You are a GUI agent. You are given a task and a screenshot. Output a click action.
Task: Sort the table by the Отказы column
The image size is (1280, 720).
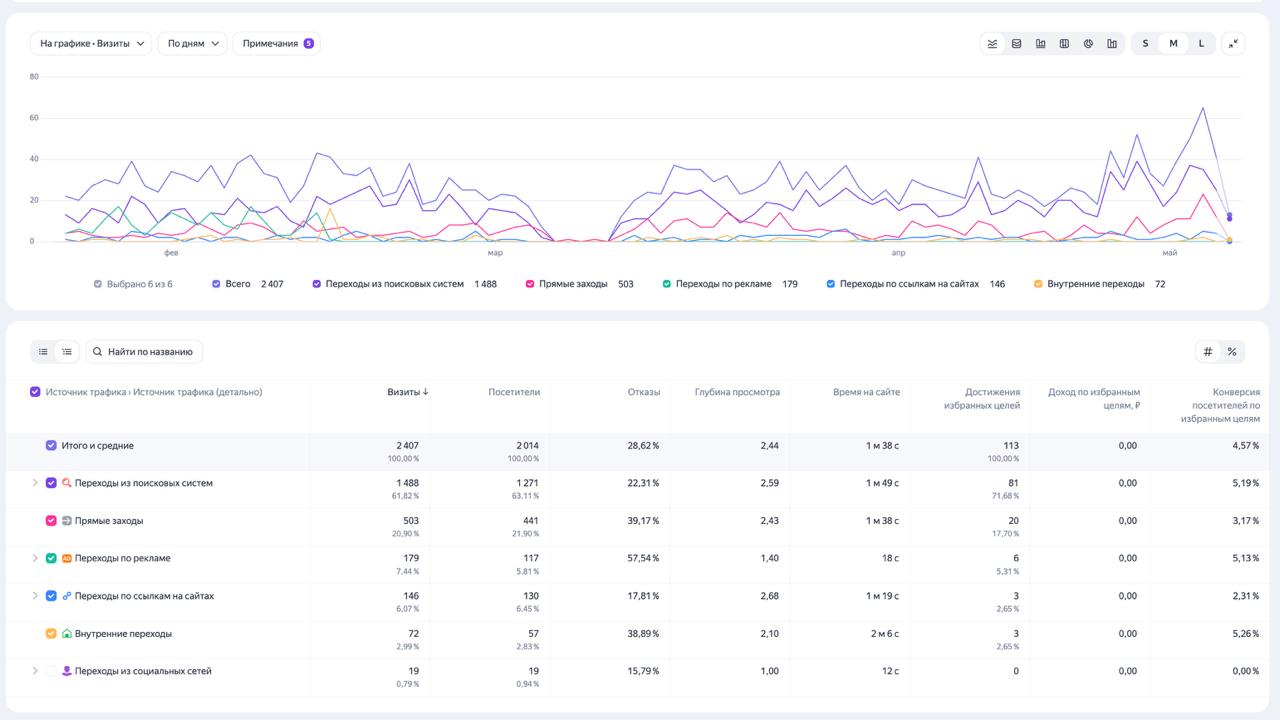[644, 392]
